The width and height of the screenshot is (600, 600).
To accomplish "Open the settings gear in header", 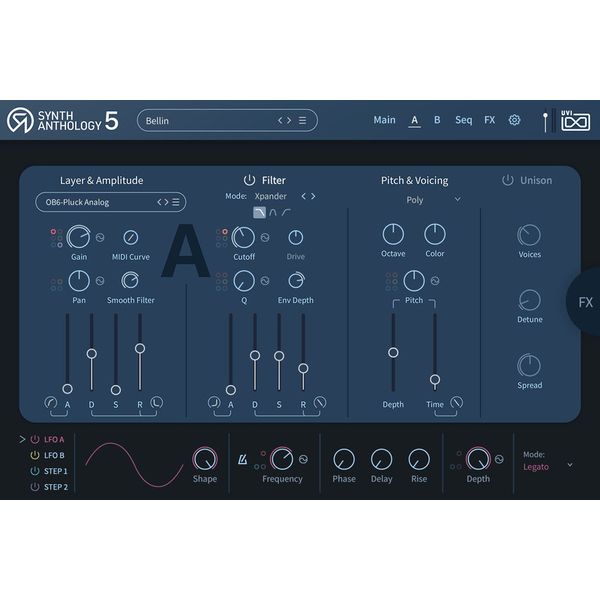I will [514, 120].
